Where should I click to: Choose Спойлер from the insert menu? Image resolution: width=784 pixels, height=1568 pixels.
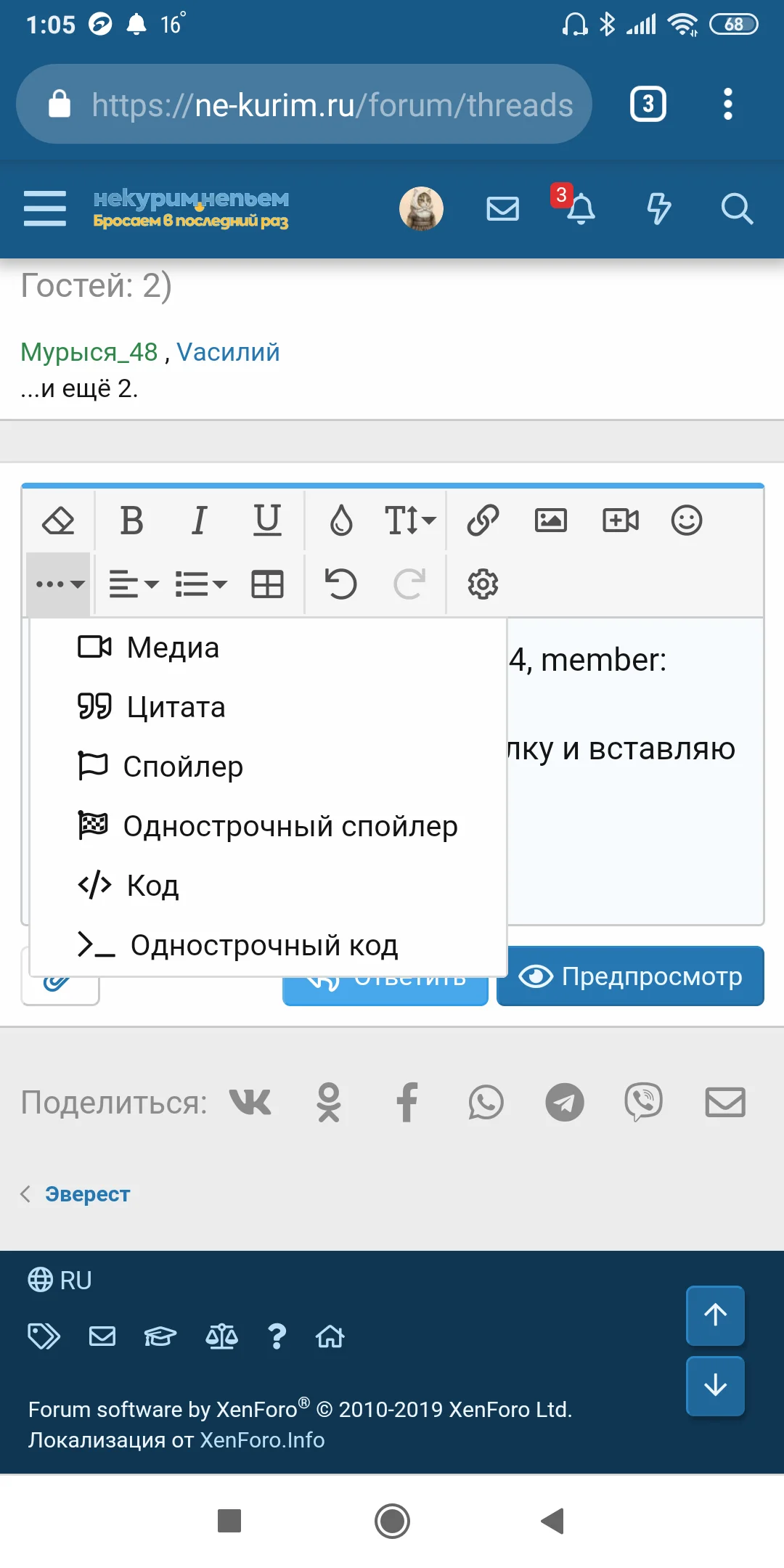point(182,767)
